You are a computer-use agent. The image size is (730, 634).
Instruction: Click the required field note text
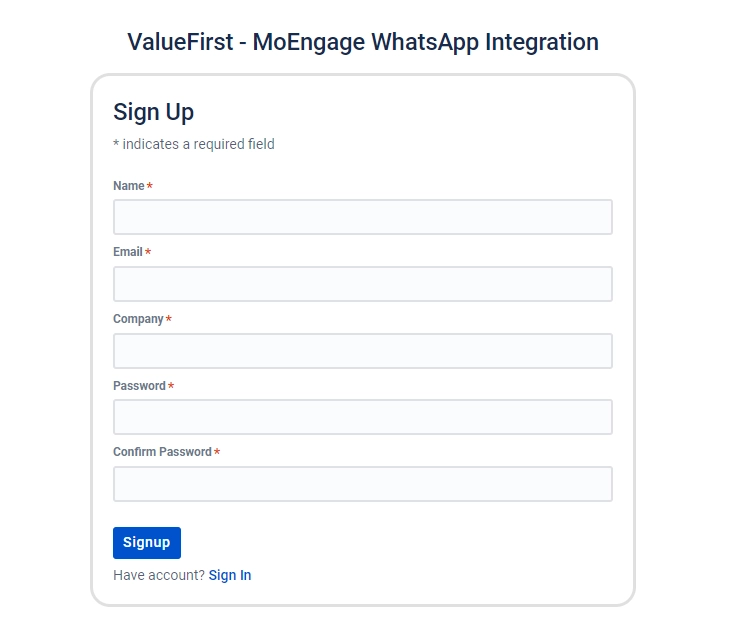[x=194, y=144]
